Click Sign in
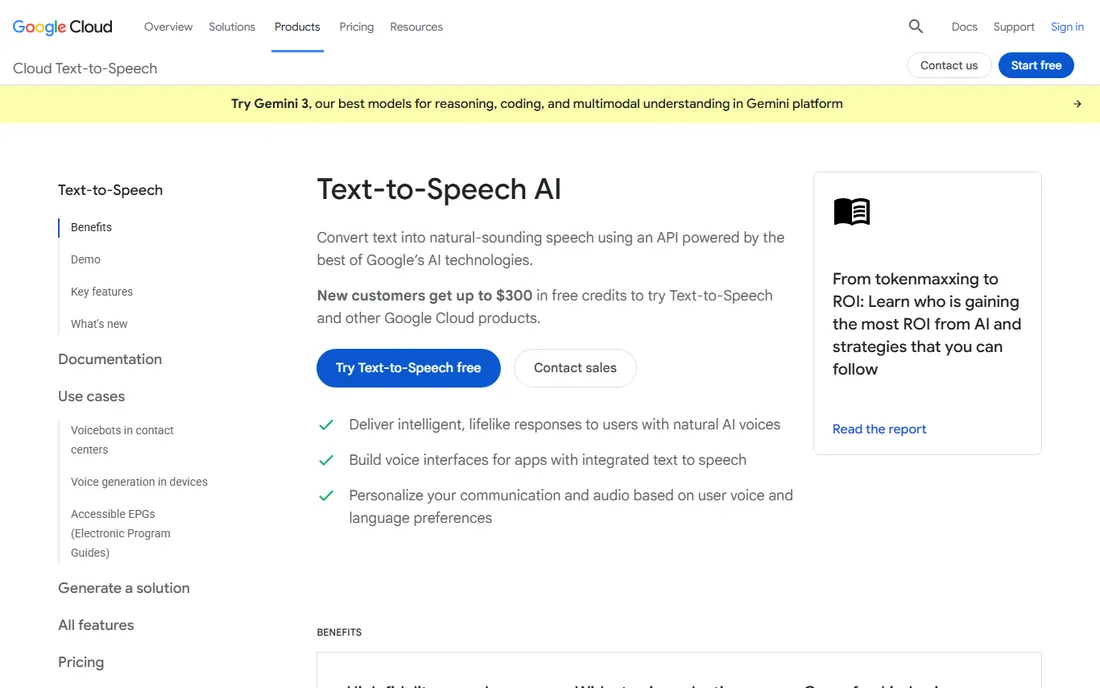The width and height of the screenshot is (1100, 688). 1067,27
